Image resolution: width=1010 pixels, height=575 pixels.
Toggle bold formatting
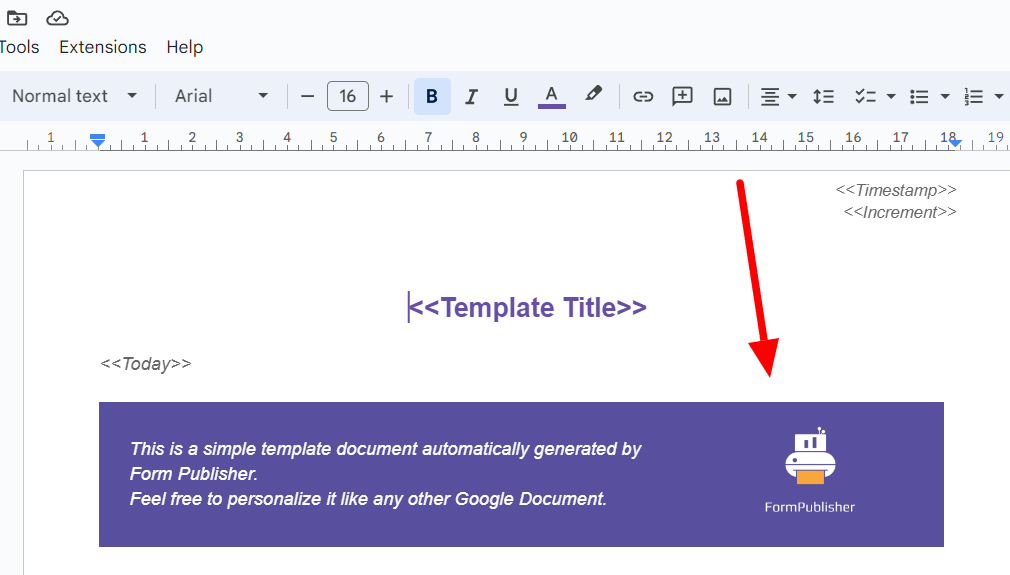(432, 97)
